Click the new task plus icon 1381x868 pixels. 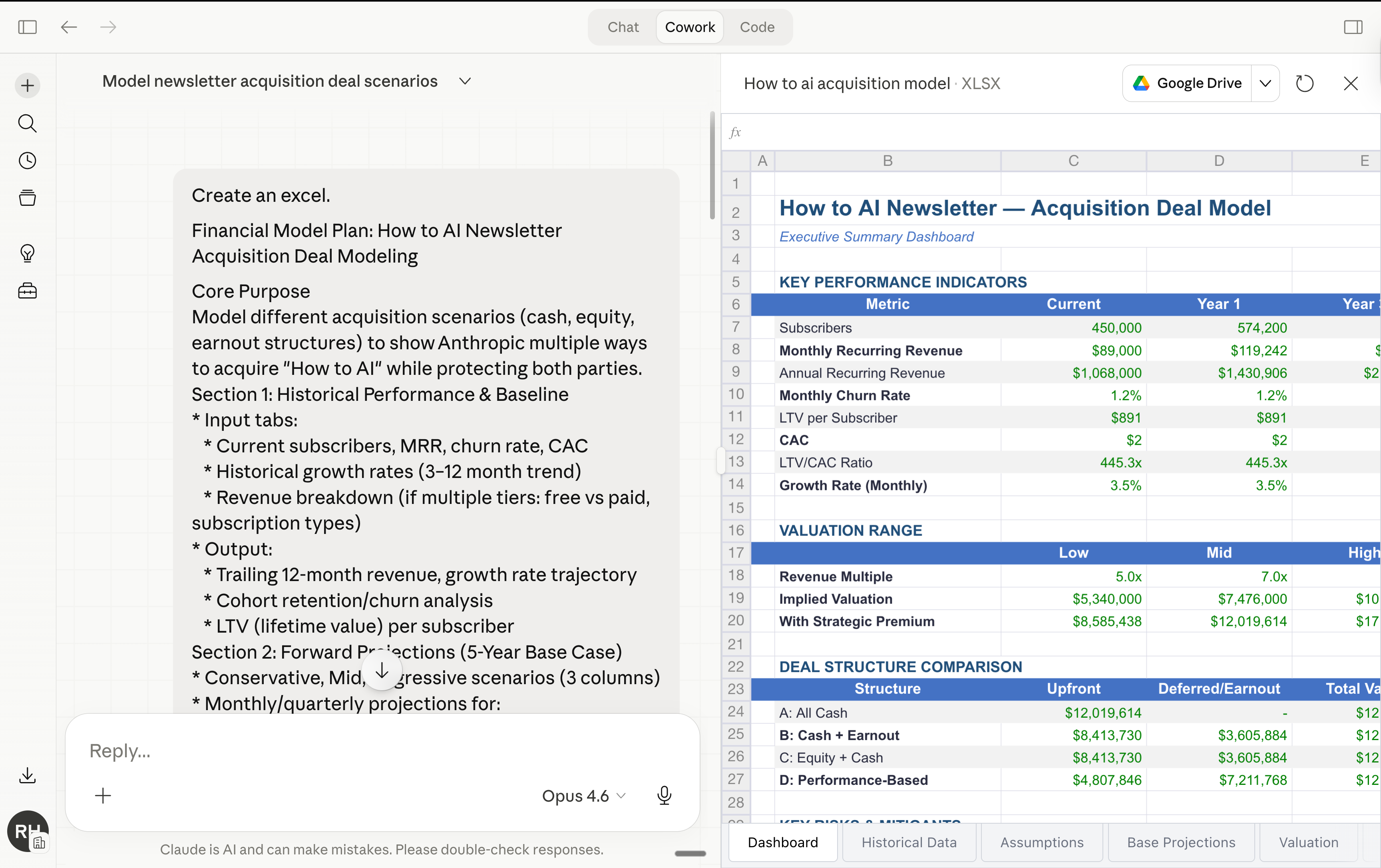click(x=28, y=86)
